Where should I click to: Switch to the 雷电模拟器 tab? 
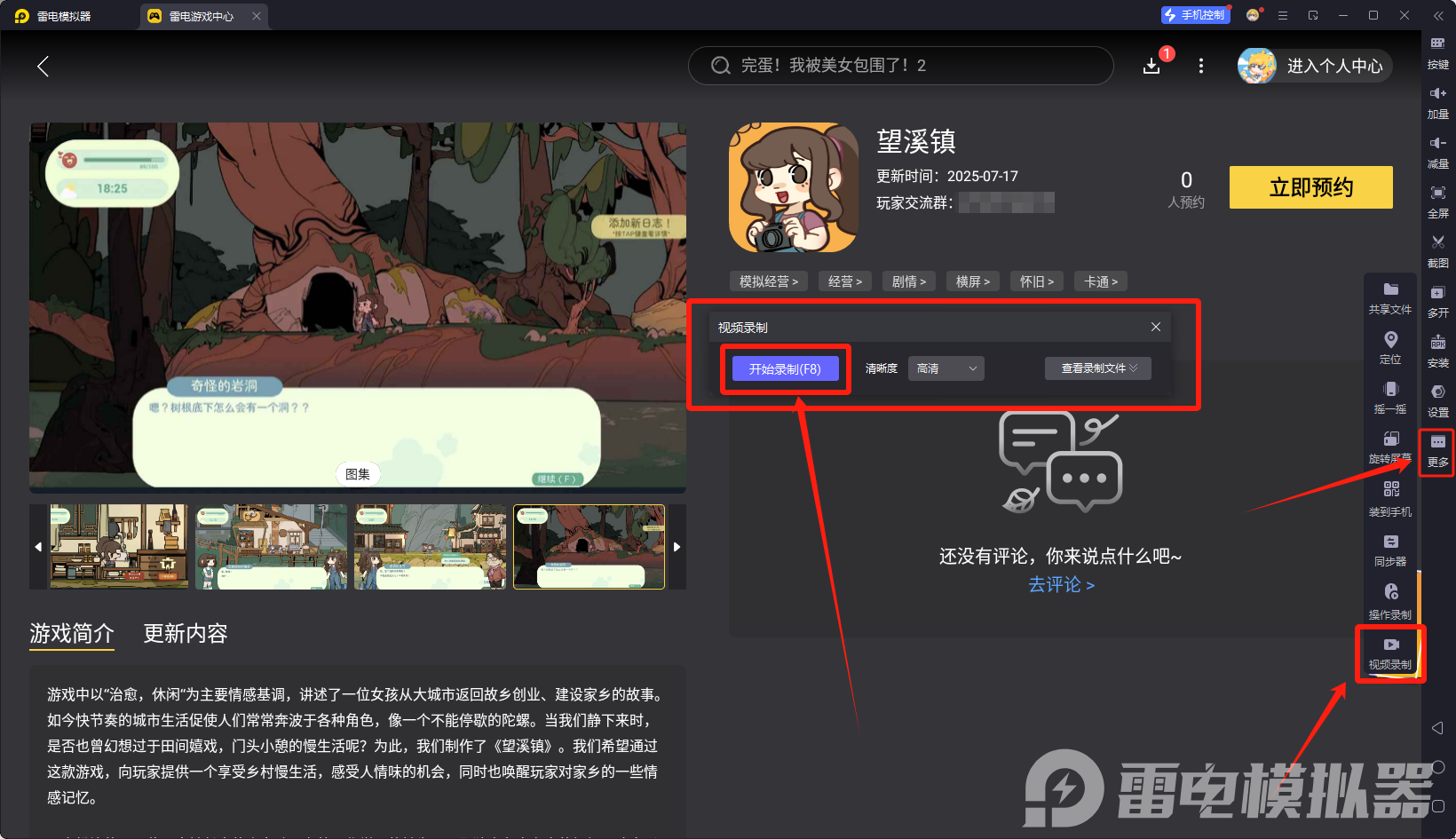(x=53, y=16)
